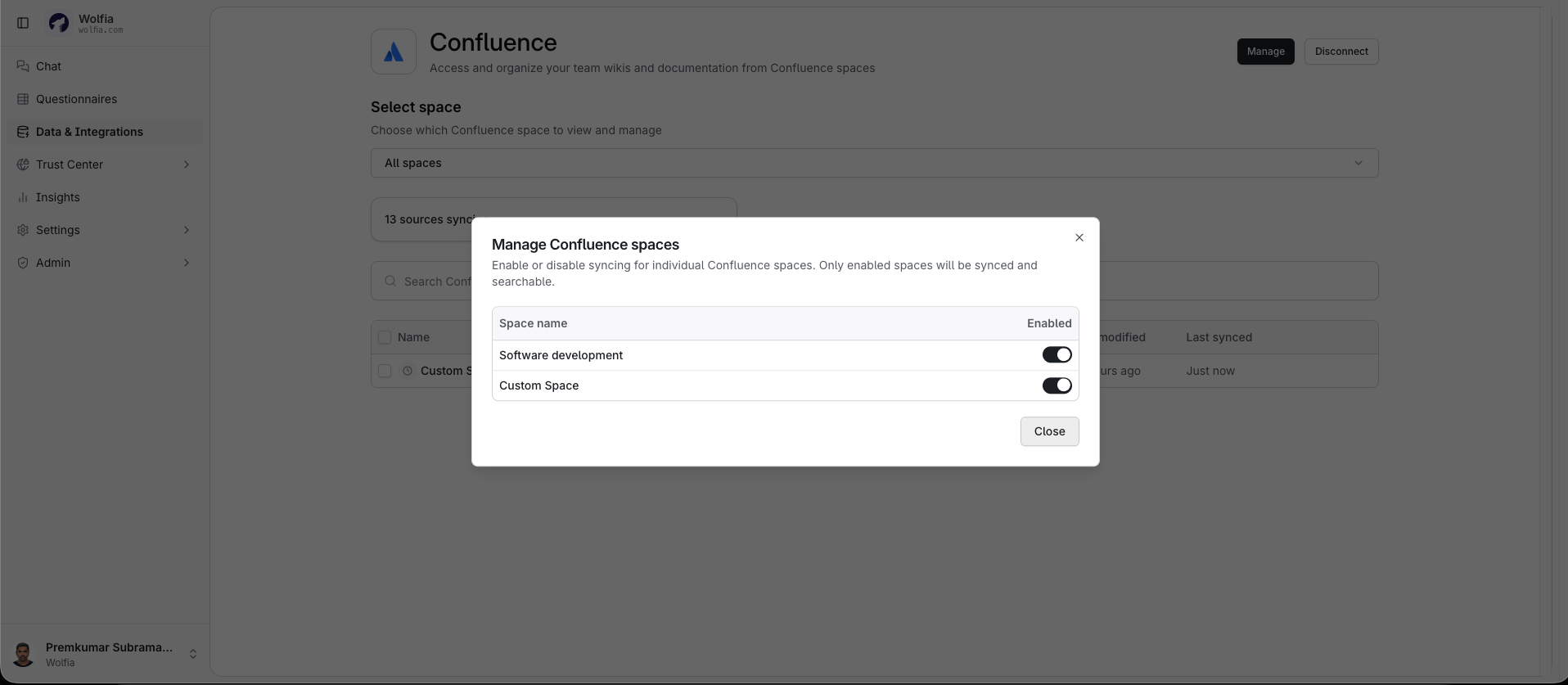Focus the Search Confluence input field
Viewport: 1568px width, 685px height.
click(875, 281)
